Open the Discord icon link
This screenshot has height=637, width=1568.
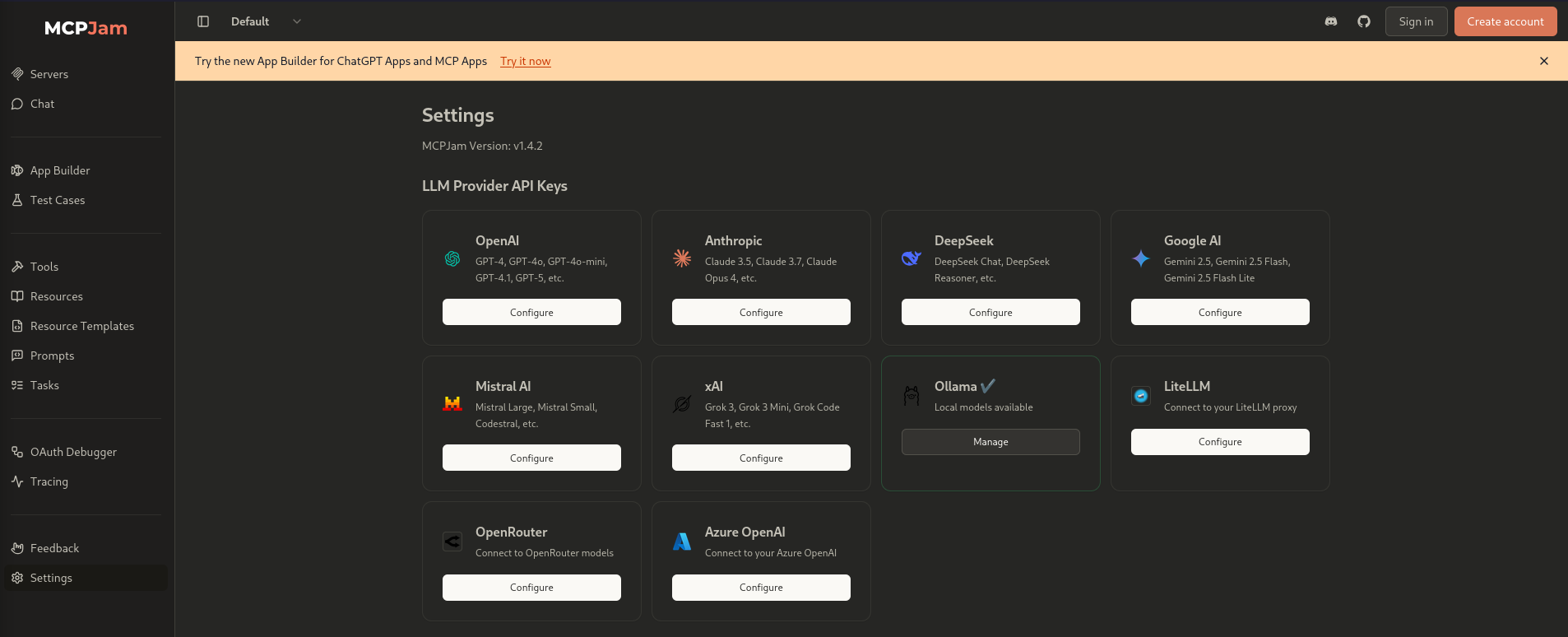tap(1331, 21)
